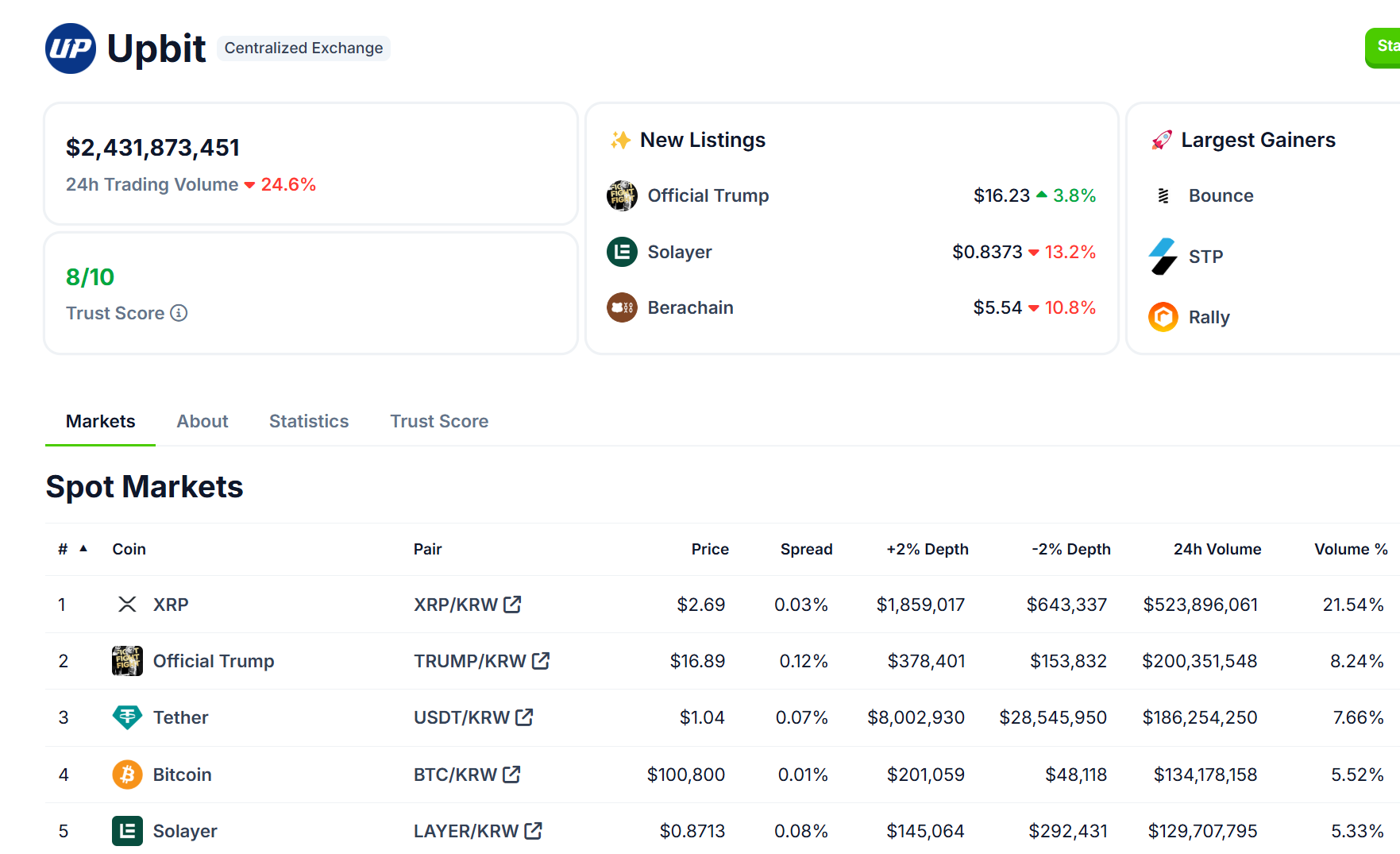Select the Trust Score tab
The width and height of the screenshot is (1400, 854).
pyautogui.click(x=439, y=421)
